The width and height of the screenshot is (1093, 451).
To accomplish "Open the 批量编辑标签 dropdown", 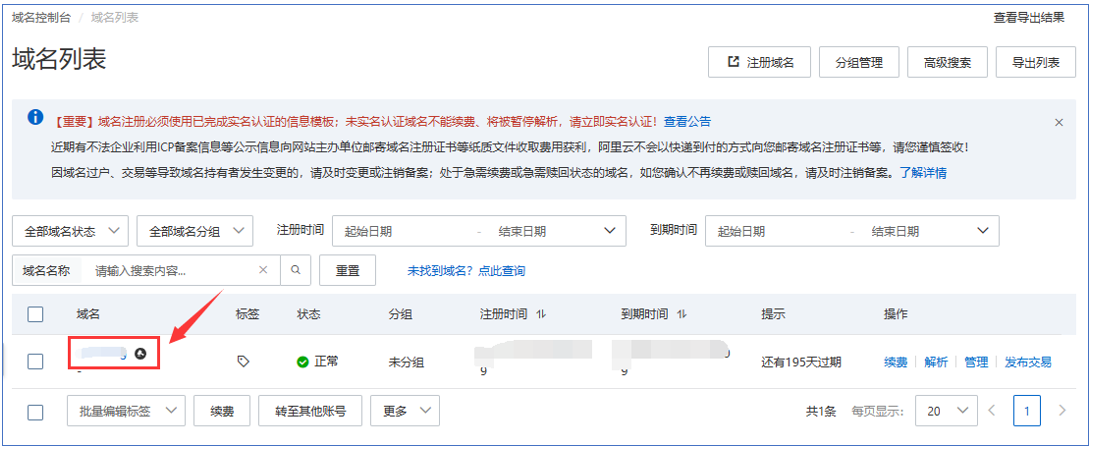I will (x=126, y=411).
